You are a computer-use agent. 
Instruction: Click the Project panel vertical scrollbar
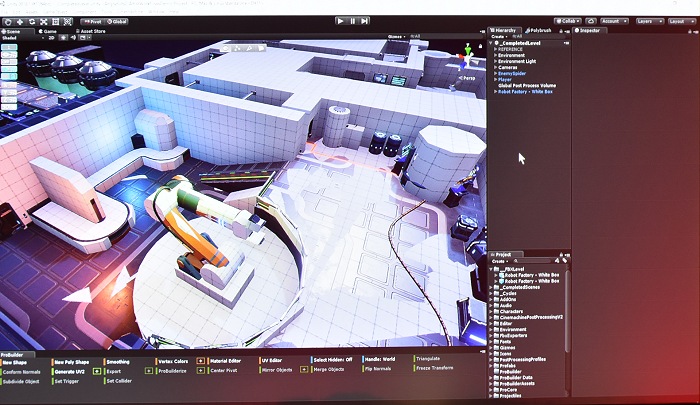(568, 313)
